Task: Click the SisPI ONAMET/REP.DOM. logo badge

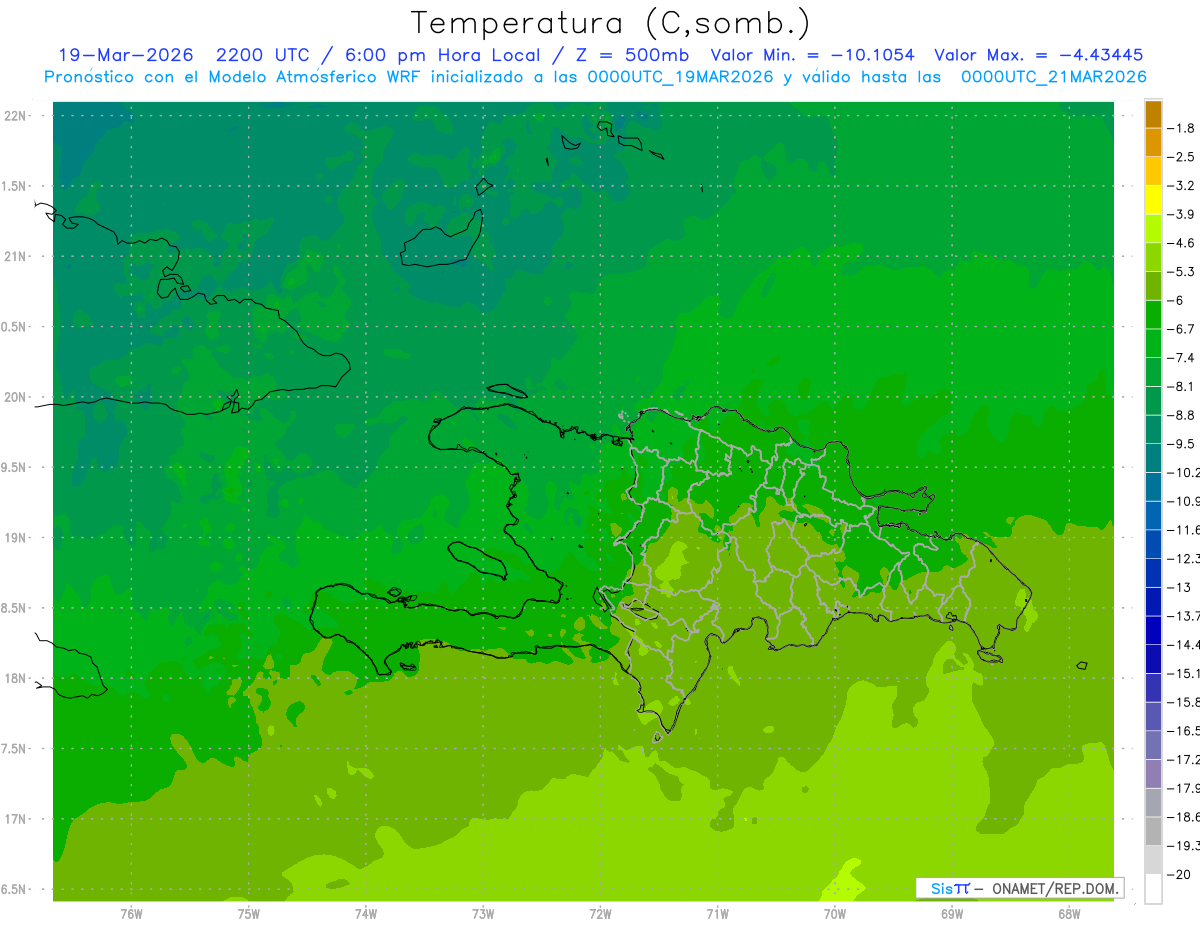Action: [x=1020, y=888]
